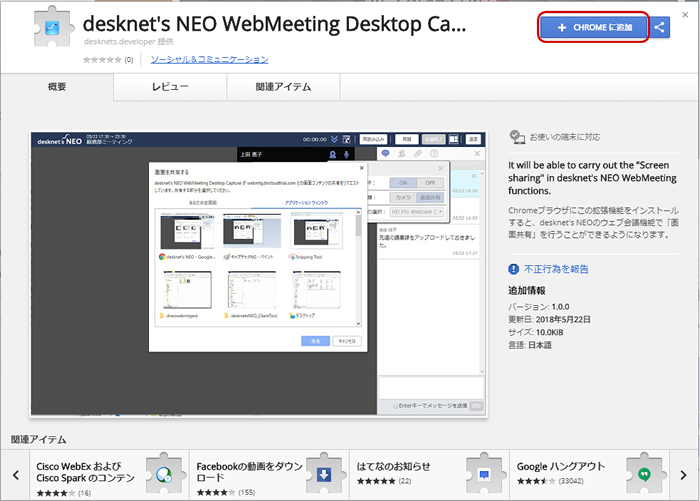The image size is (700, 501).
Task: Click the help question mark icon in screenshot
Action: (434, 153)
